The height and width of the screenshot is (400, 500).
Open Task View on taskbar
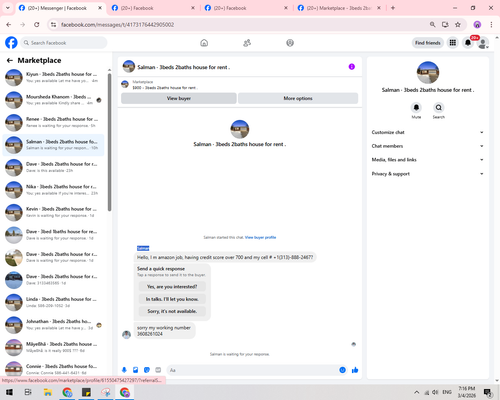28,392
